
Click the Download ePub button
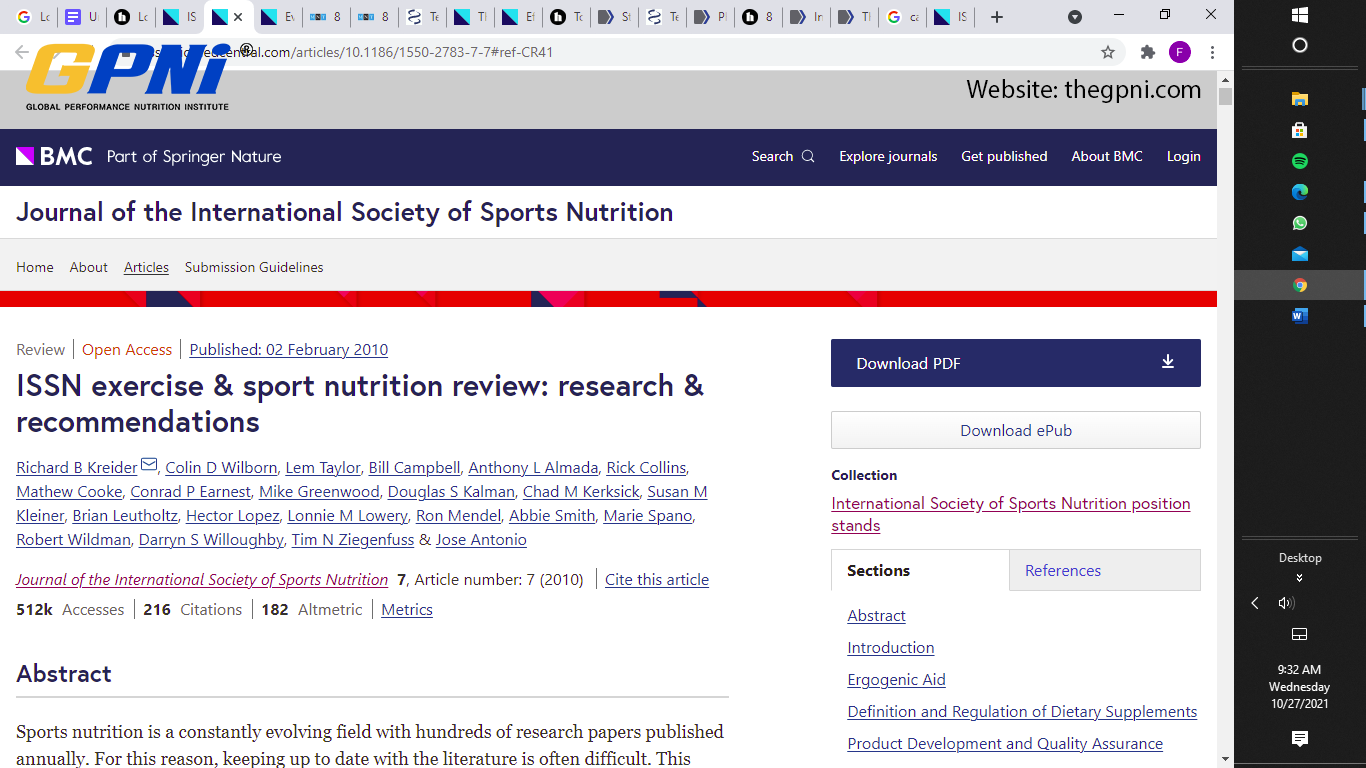click(x=1015, y=430)
